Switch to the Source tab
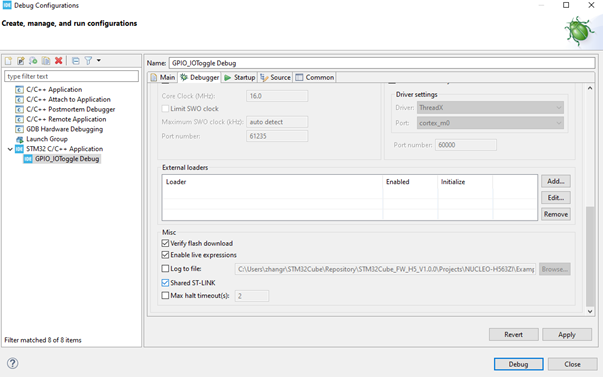Viewport: 603px width, 377px height. tap(275, 77)
